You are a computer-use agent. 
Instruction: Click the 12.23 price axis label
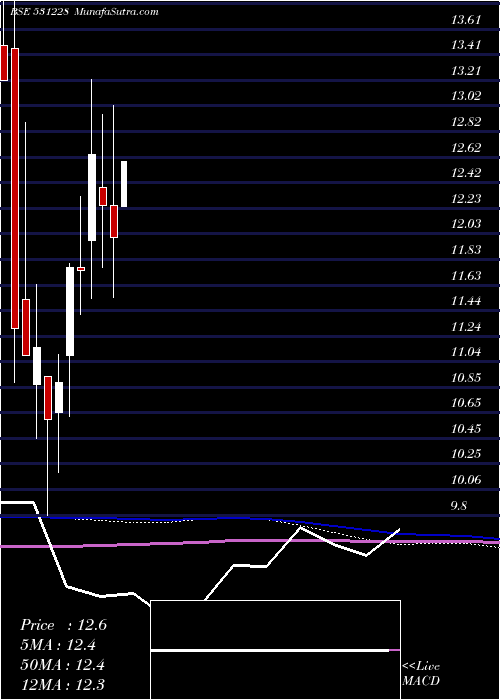[466, 199]
